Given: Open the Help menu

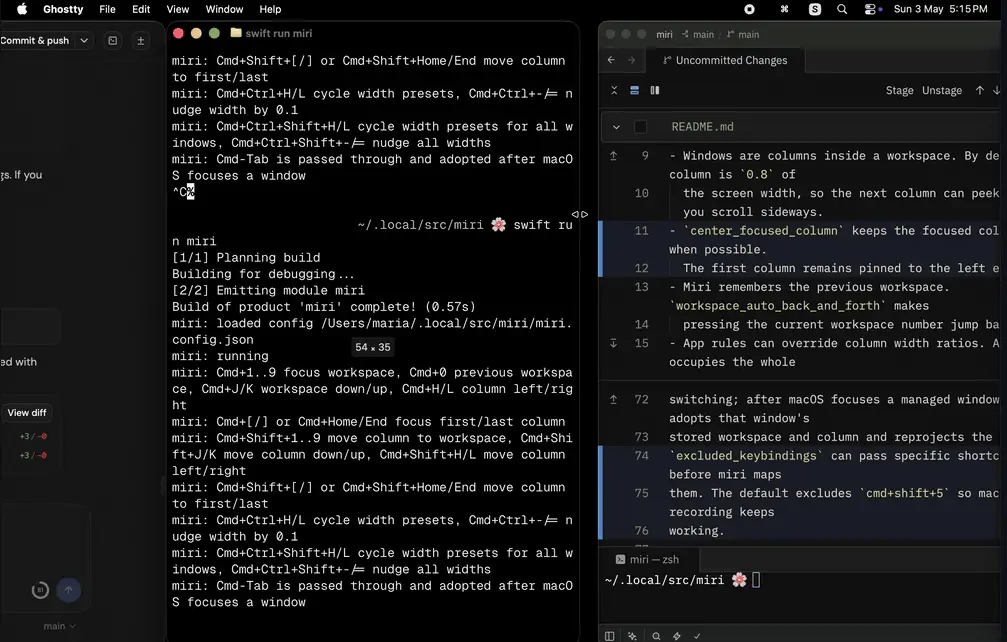Looking at the screenshot, I should (270, 9).
